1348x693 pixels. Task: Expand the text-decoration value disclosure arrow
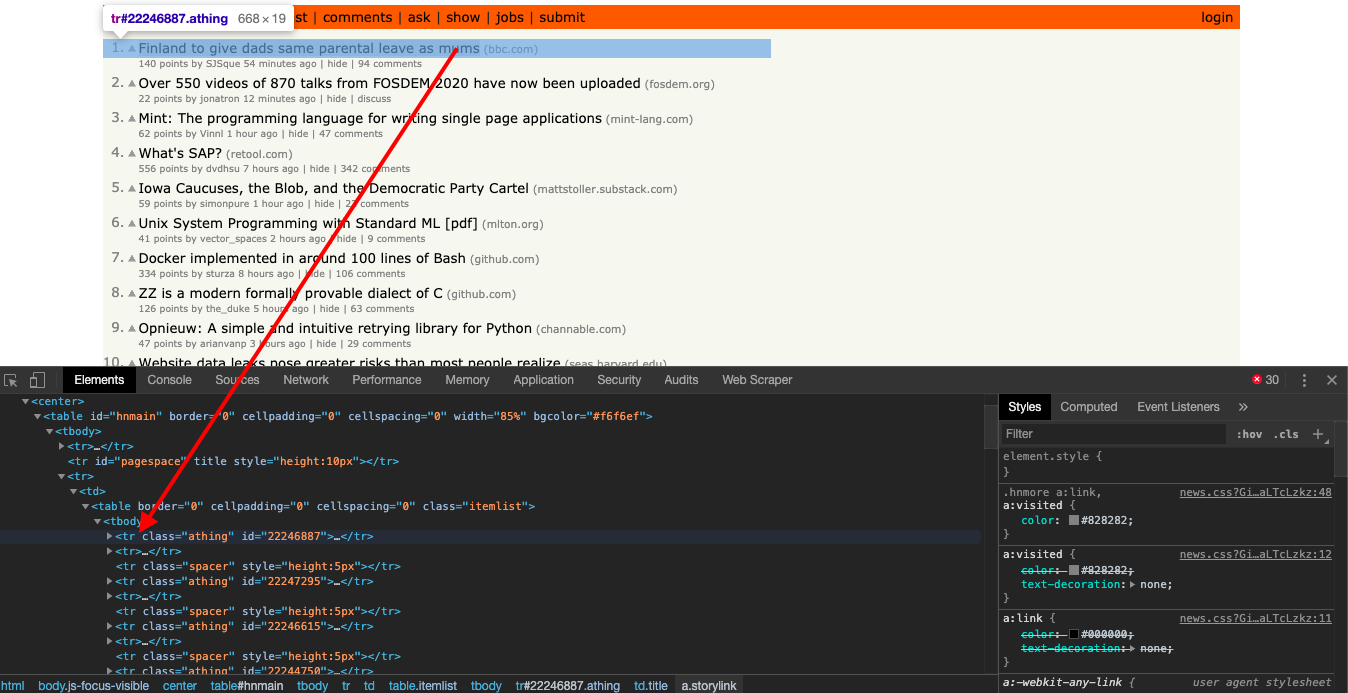[1135, 584]
